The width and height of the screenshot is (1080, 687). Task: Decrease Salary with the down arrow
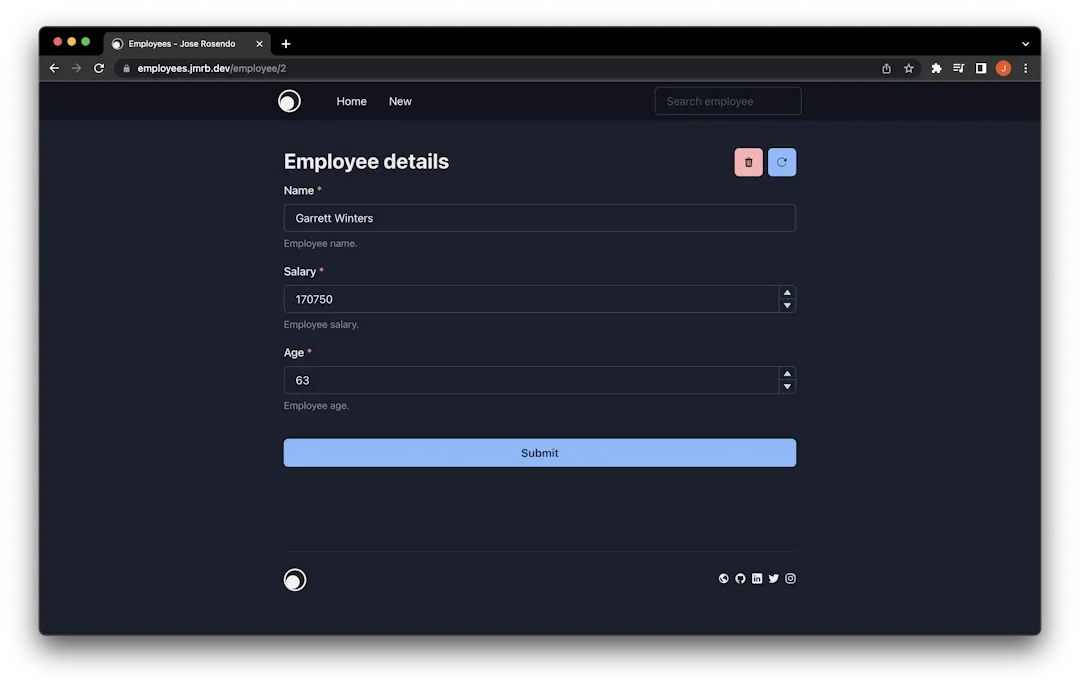(787, 306)
